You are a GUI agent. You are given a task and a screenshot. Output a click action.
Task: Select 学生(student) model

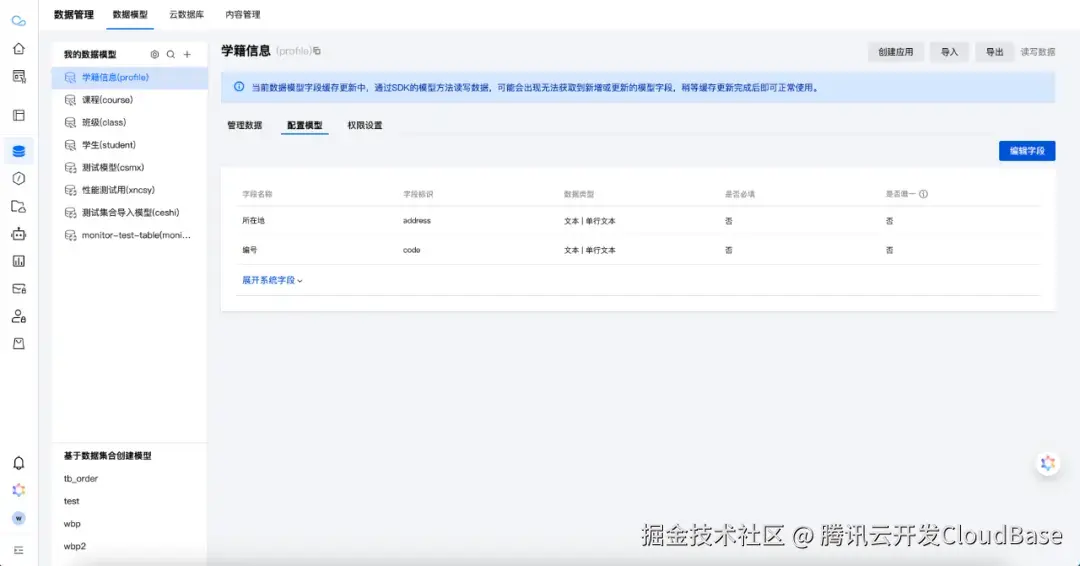pyautogui.click(x=129, y=145)
